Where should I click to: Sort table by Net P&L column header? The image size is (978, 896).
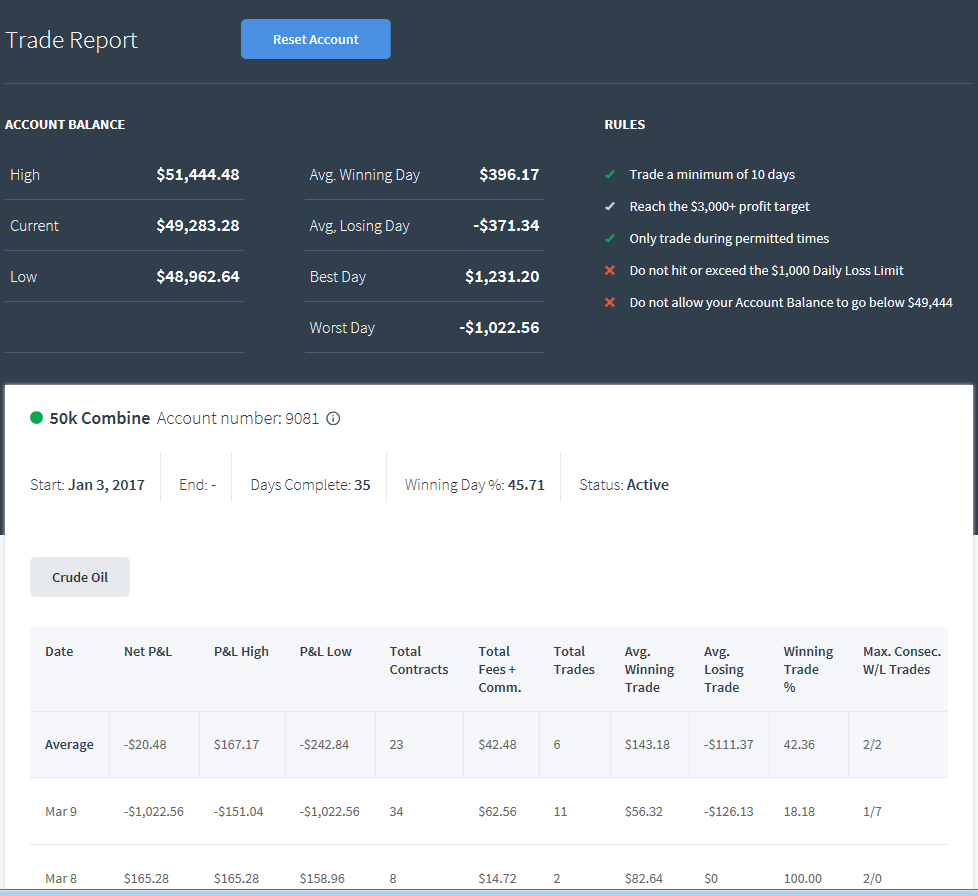[148, 652]
